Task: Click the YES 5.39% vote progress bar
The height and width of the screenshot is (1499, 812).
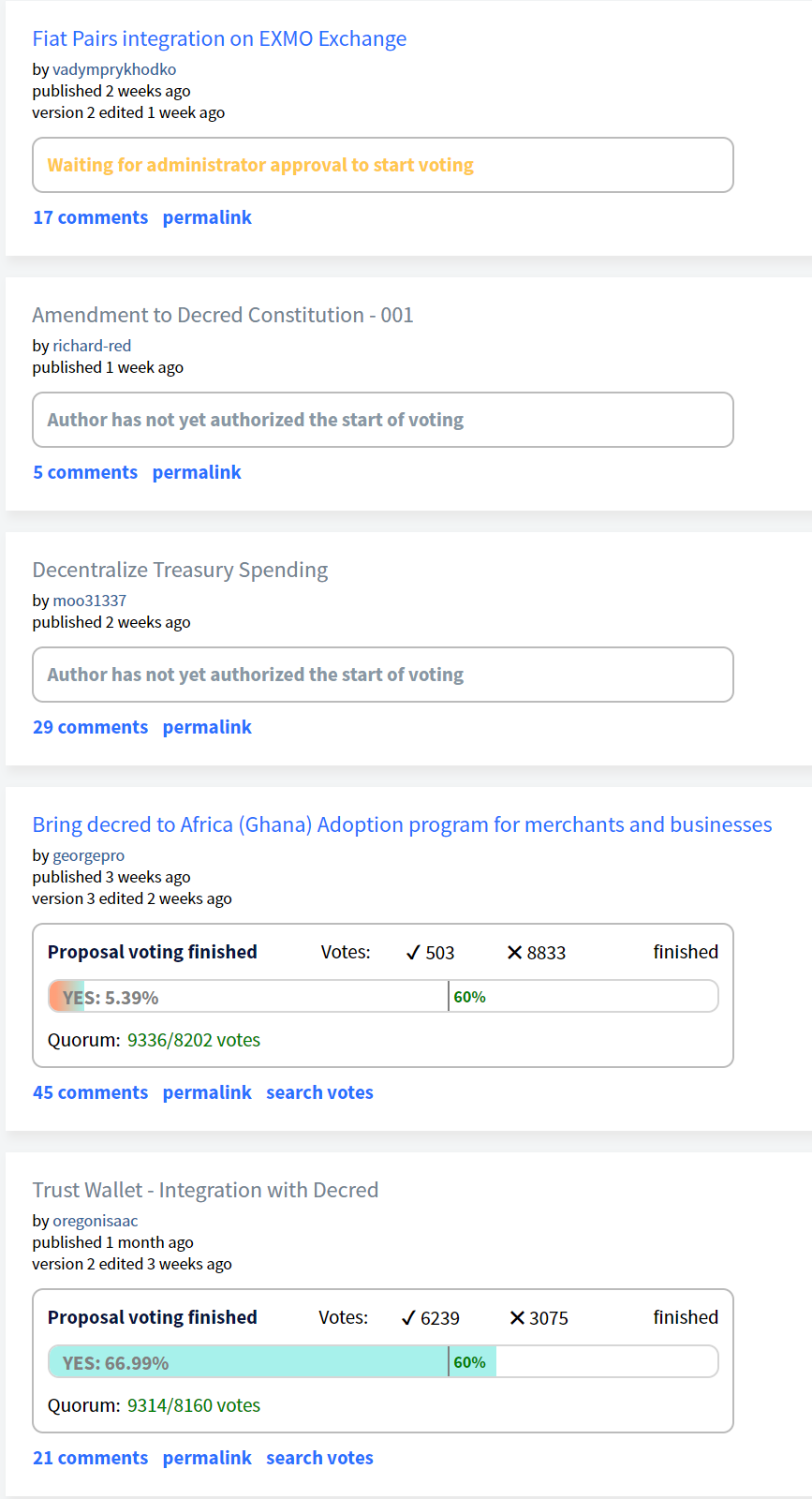Action: (x=383, y=996)
